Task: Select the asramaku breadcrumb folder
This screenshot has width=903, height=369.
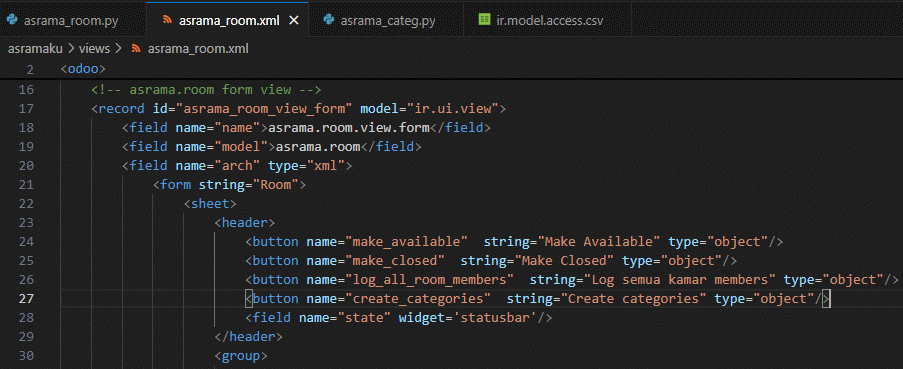Action: [35, 49]
